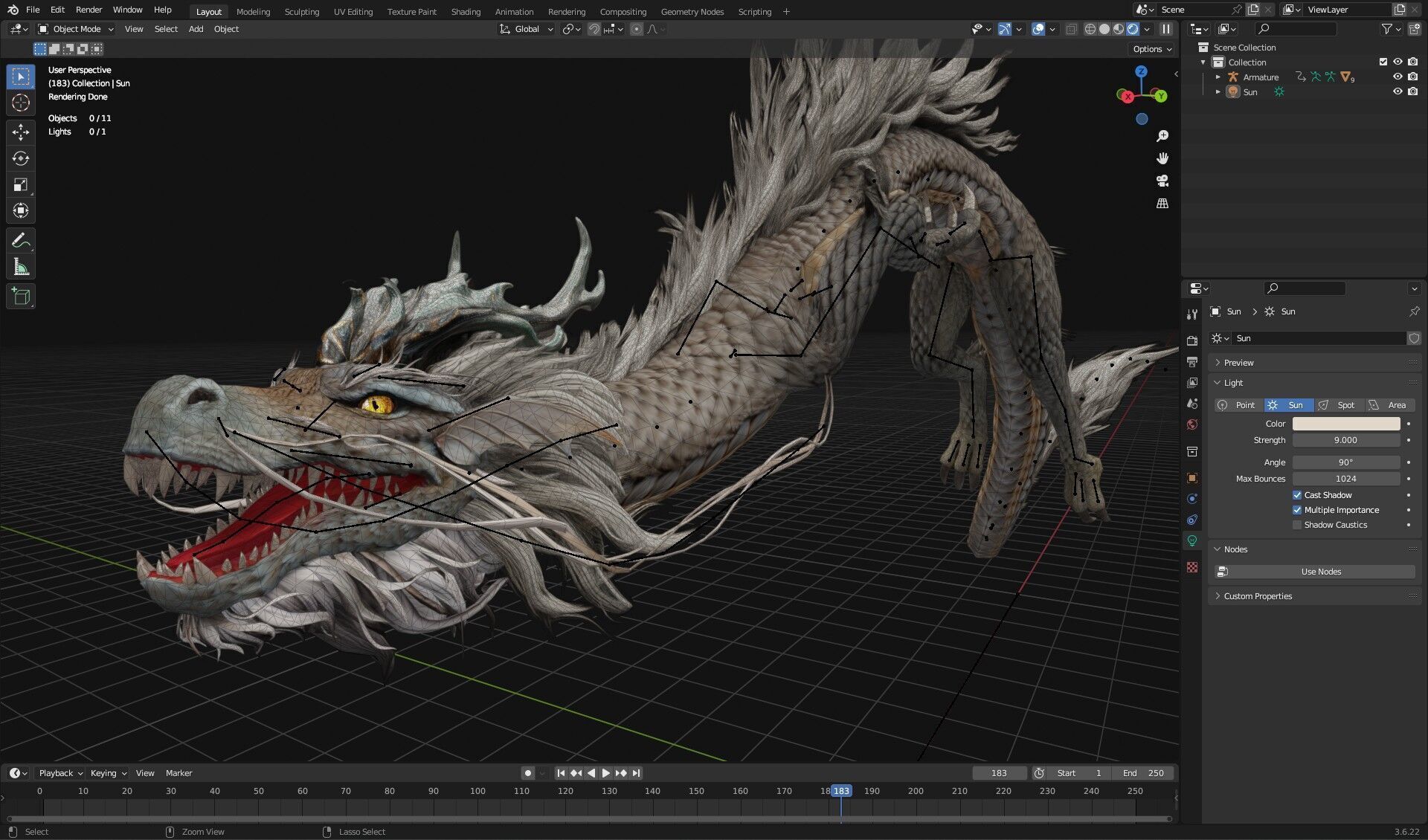The height and width of the screenshot is (840, 1428).
Task: Open the Physics properties tab
Action: (x=1192, y=499)
